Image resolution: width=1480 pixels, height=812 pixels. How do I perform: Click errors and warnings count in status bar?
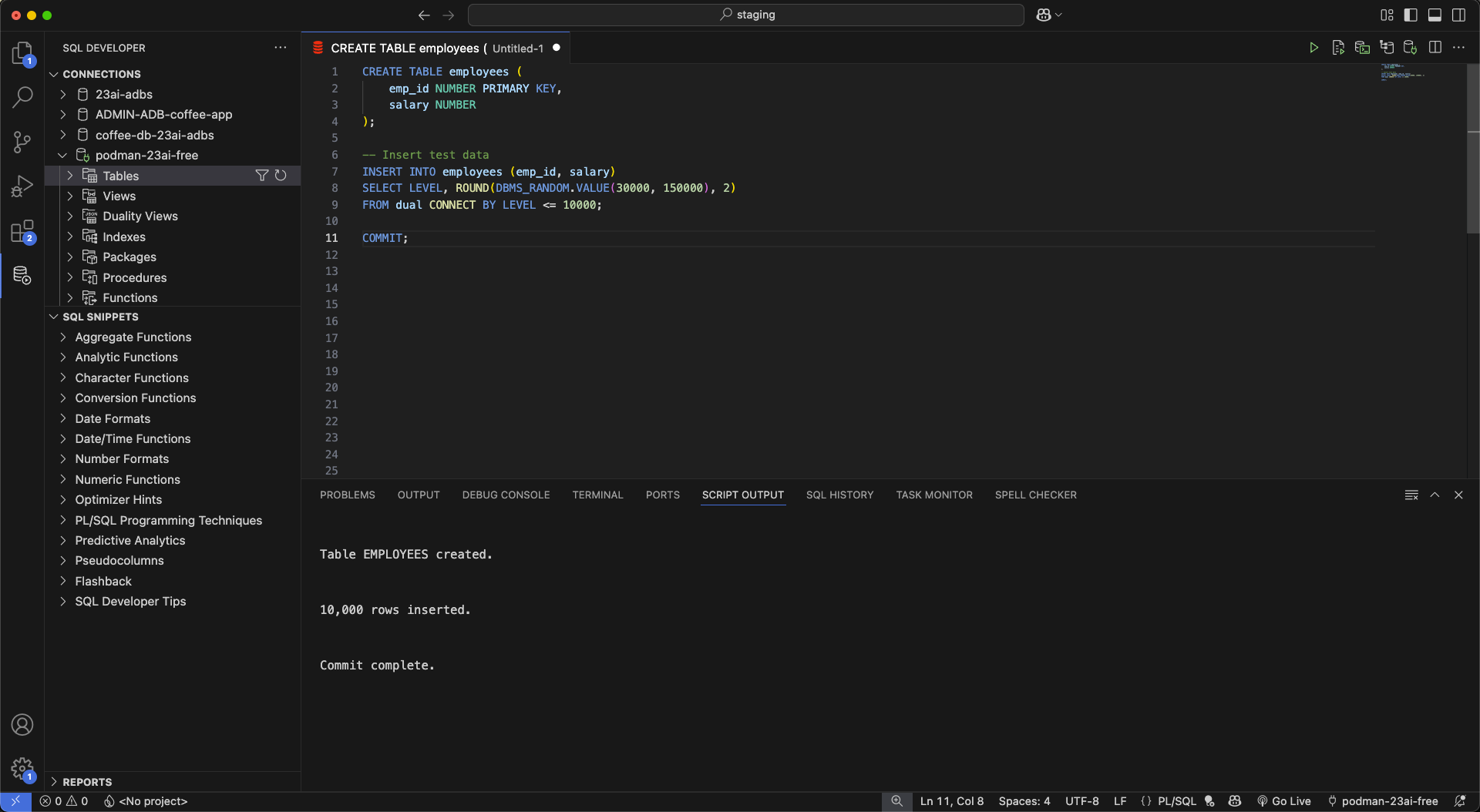click(x=64, y=801)
